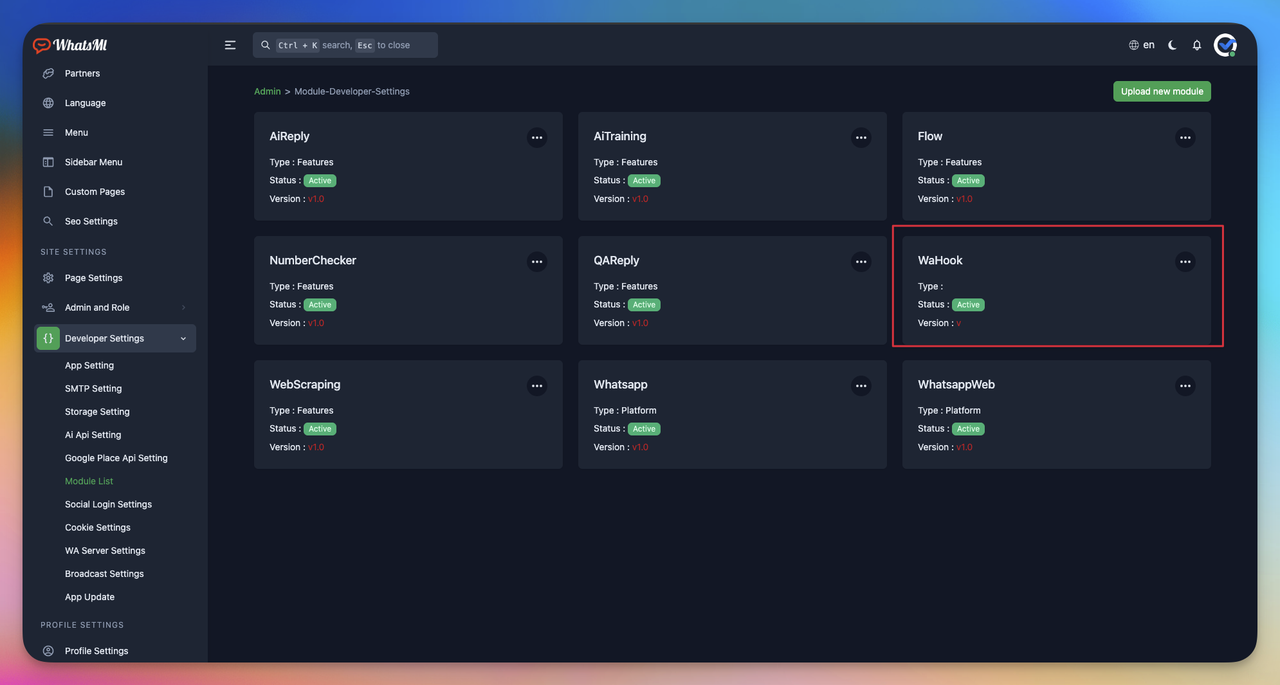Open WaHook module options menu

click(x=1185, y=261)
